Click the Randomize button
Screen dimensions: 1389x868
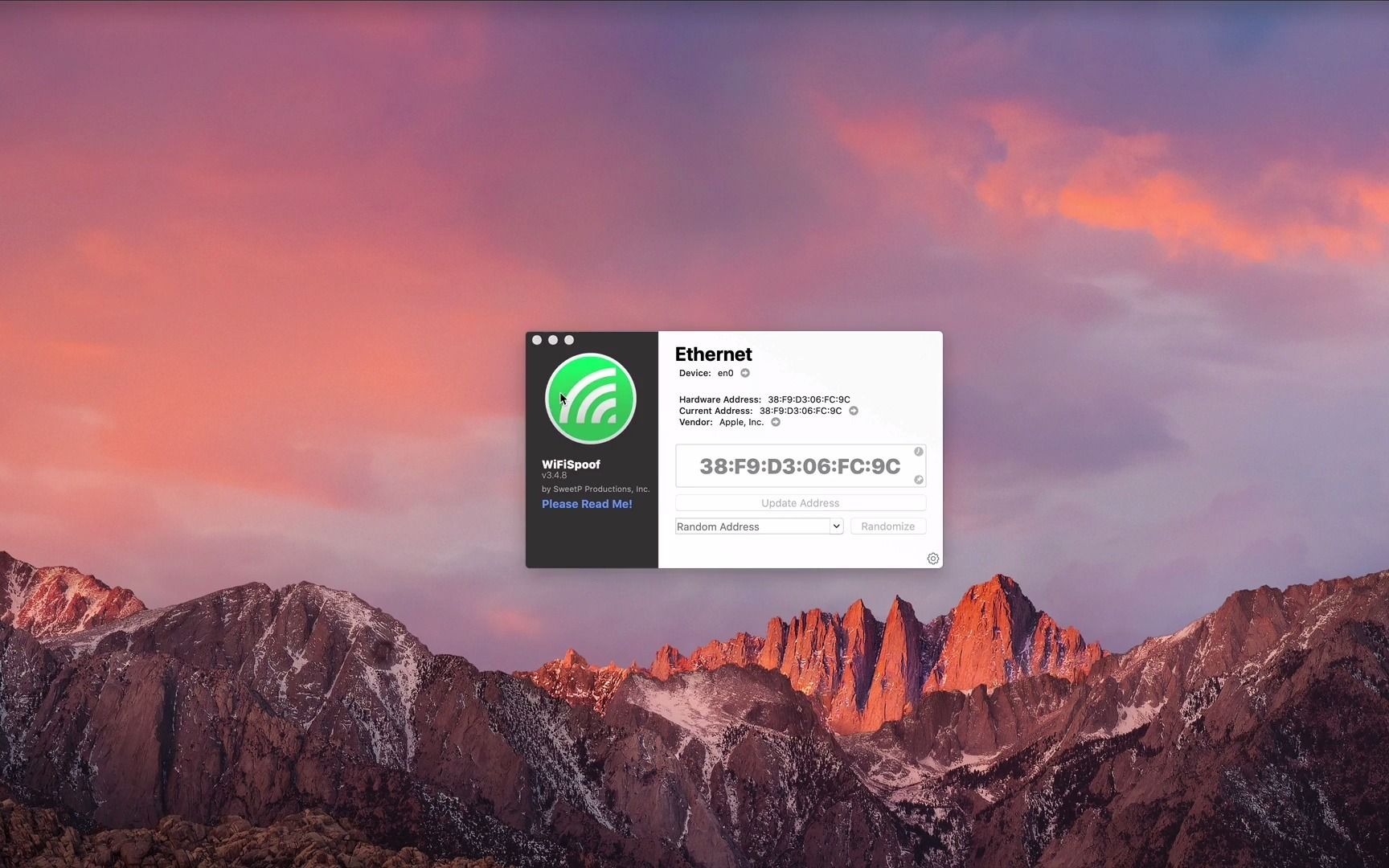click(x=888, y=526)
